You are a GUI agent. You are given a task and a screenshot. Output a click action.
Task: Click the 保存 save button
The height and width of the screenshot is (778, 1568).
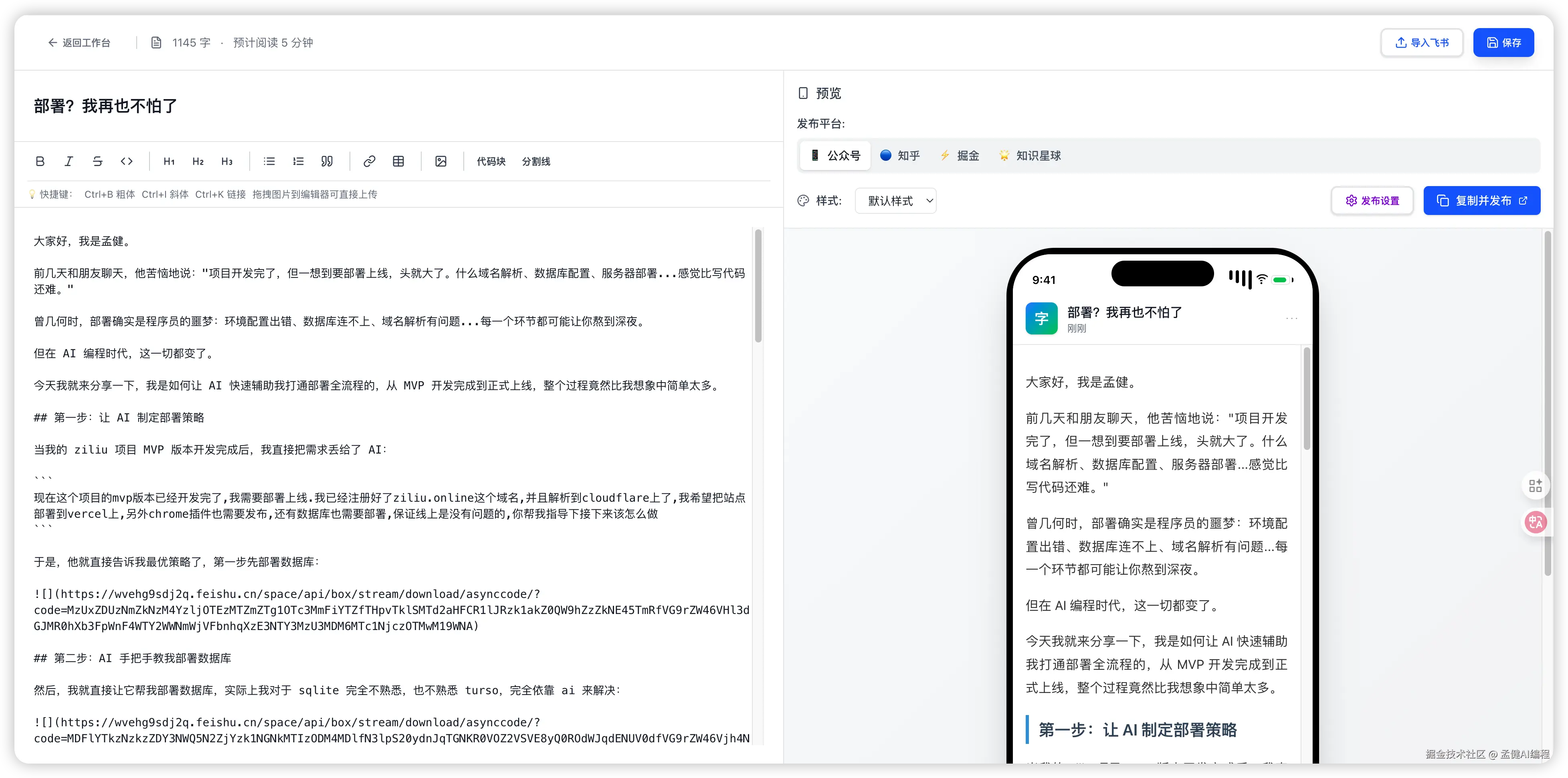tap(1503, 43)
